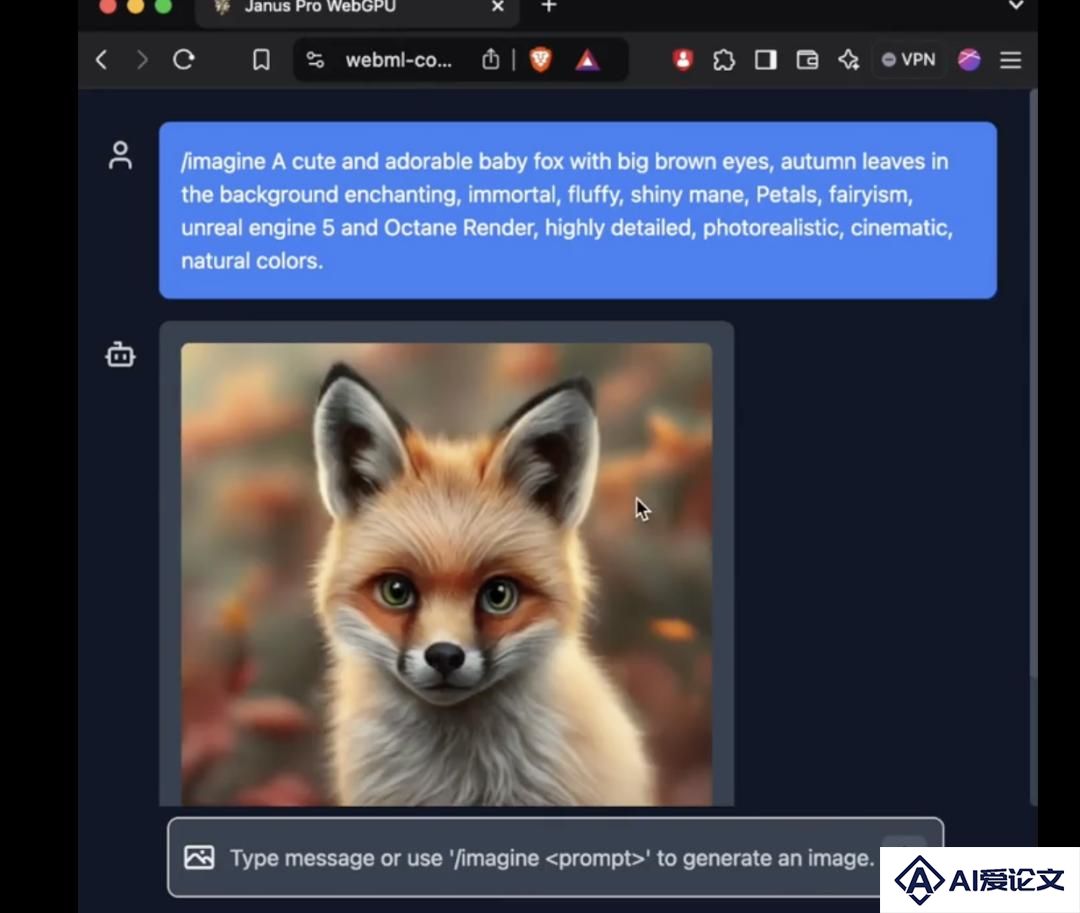Click the image upload icon in the input box
Image resolution: width=1080 pixels, height=913 pixels.
point(199,857)
